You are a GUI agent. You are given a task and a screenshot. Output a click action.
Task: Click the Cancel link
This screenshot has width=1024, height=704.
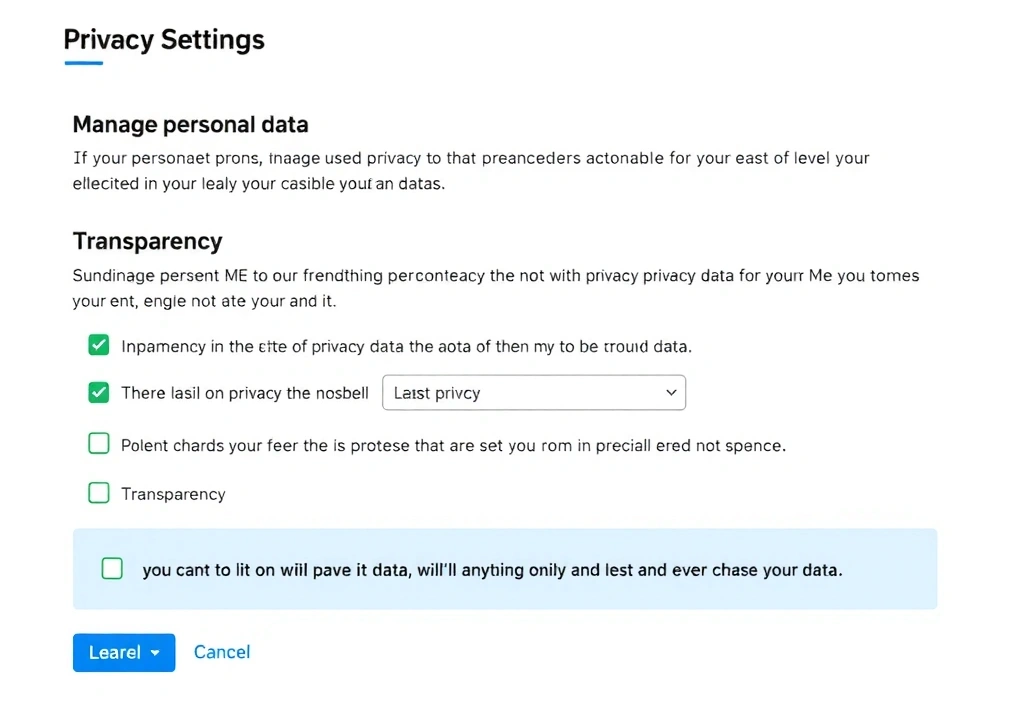(221, 651)
